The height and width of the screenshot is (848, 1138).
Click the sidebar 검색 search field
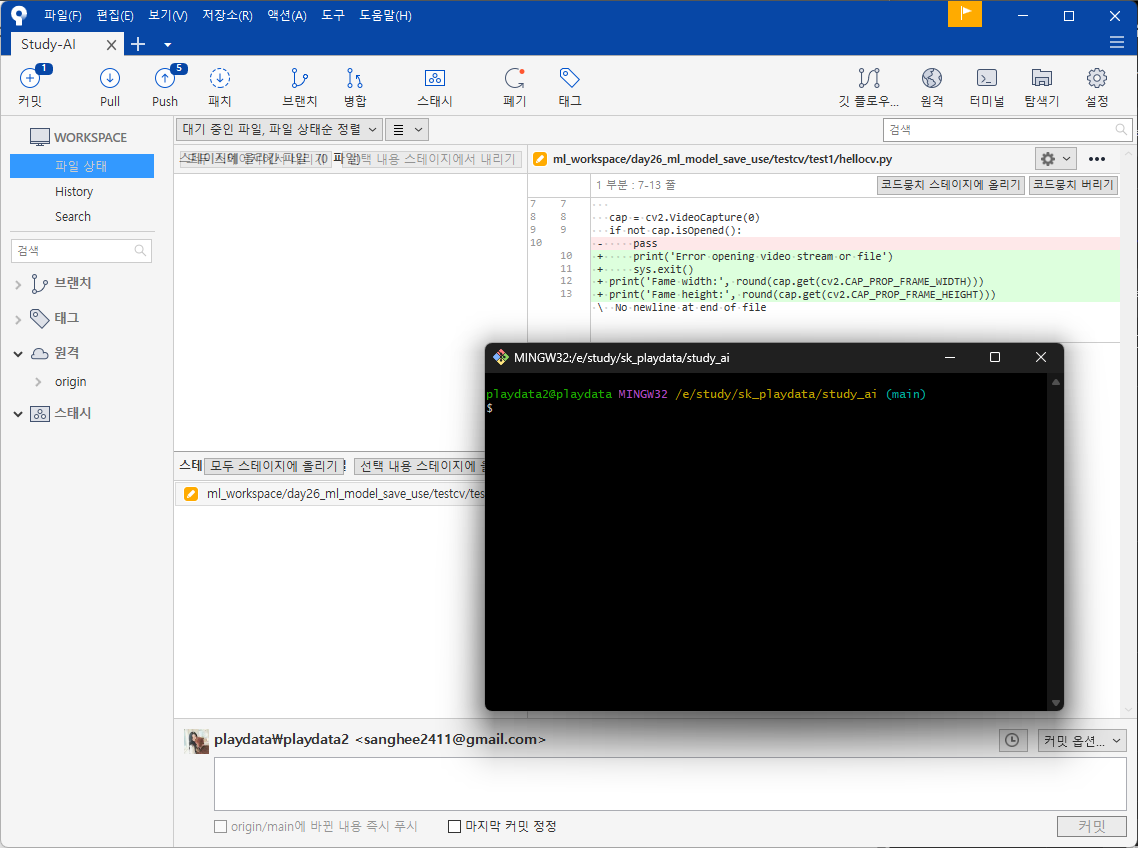point(81,250)
